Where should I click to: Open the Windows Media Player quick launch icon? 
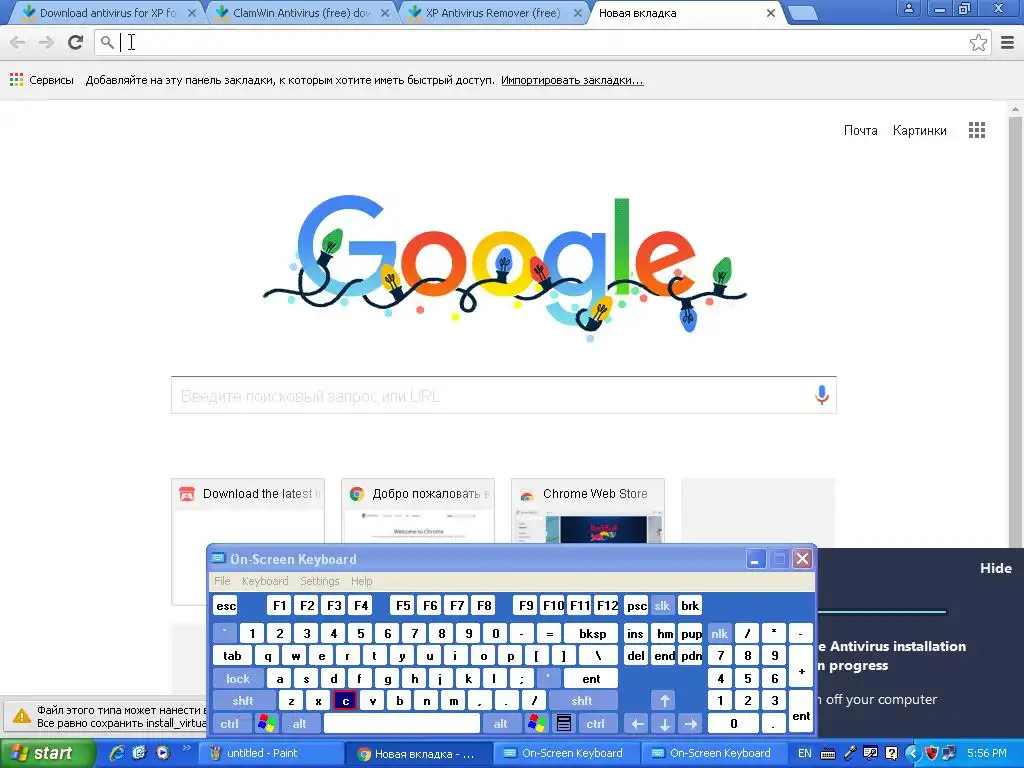pyautogui.click(x=163, y=753)
